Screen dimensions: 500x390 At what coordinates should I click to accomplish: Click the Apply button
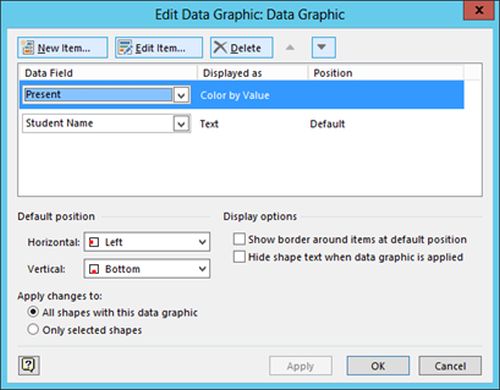300,366
